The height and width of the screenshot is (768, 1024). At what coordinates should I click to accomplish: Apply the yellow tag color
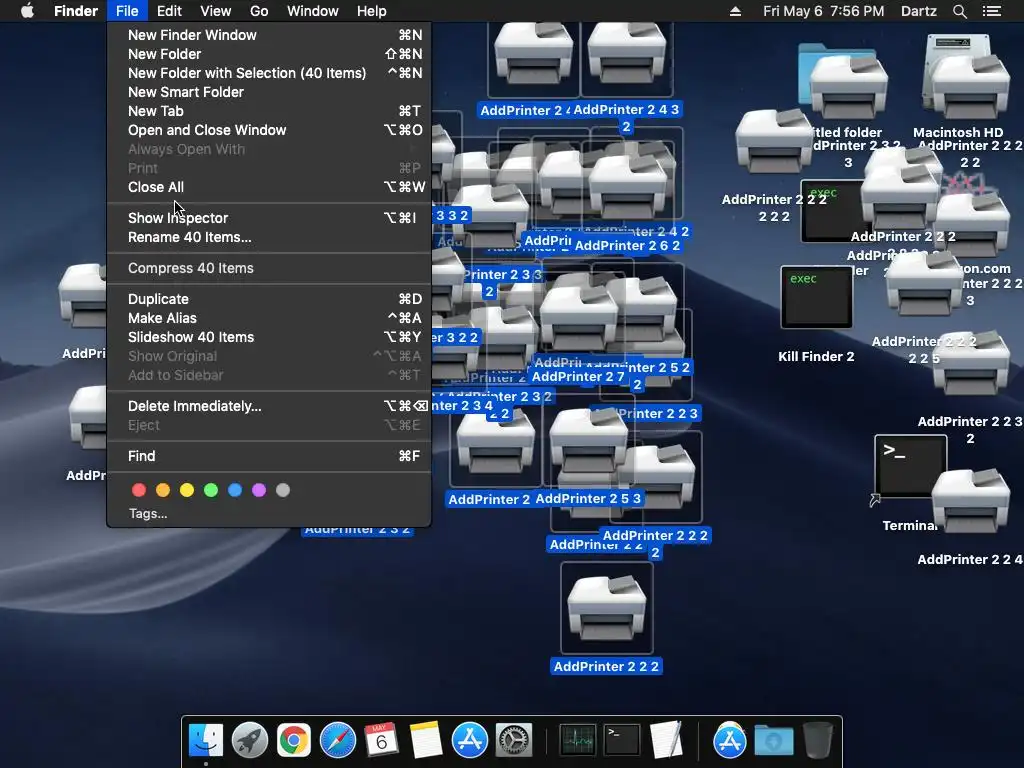tap(187, 490)
